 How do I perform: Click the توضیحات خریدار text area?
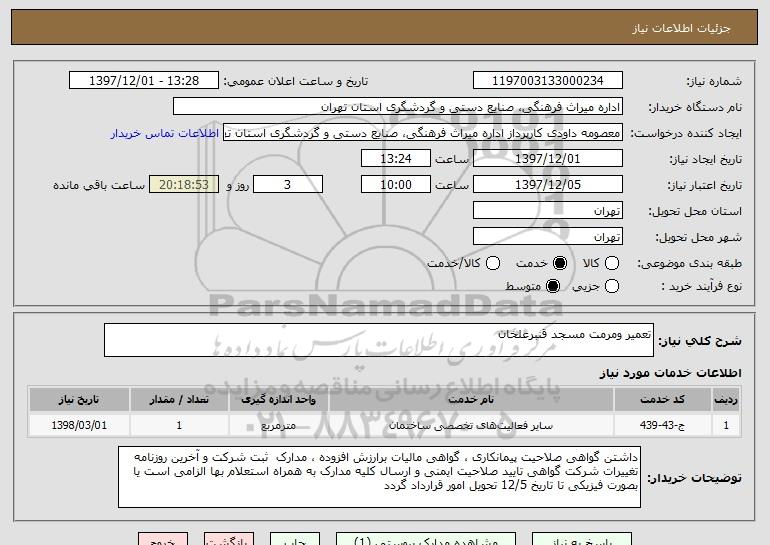click(x=379, y=477)
